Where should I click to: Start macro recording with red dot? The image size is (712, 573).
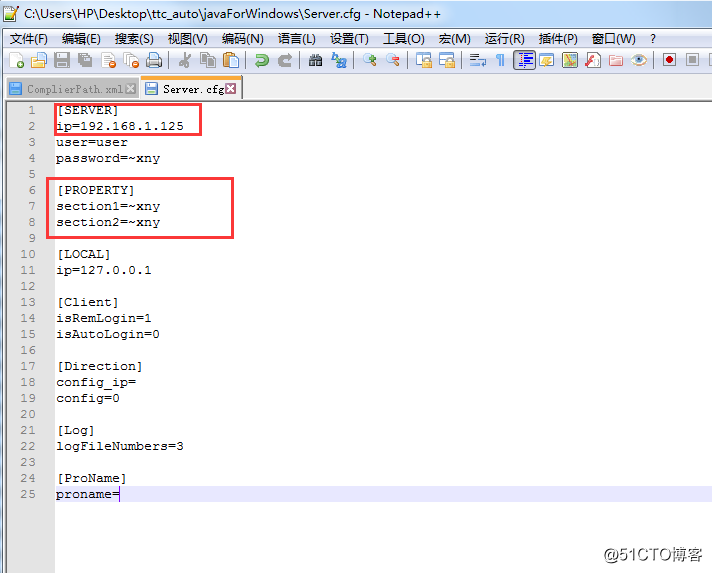(x=669, y=60)
